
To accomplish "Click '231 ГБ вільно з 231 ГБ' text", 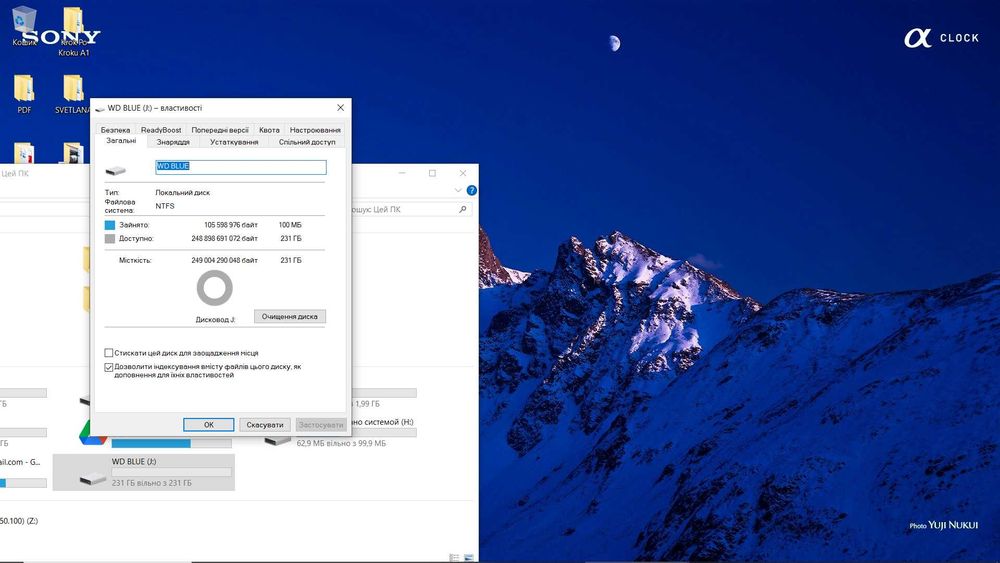I will 152,483.
